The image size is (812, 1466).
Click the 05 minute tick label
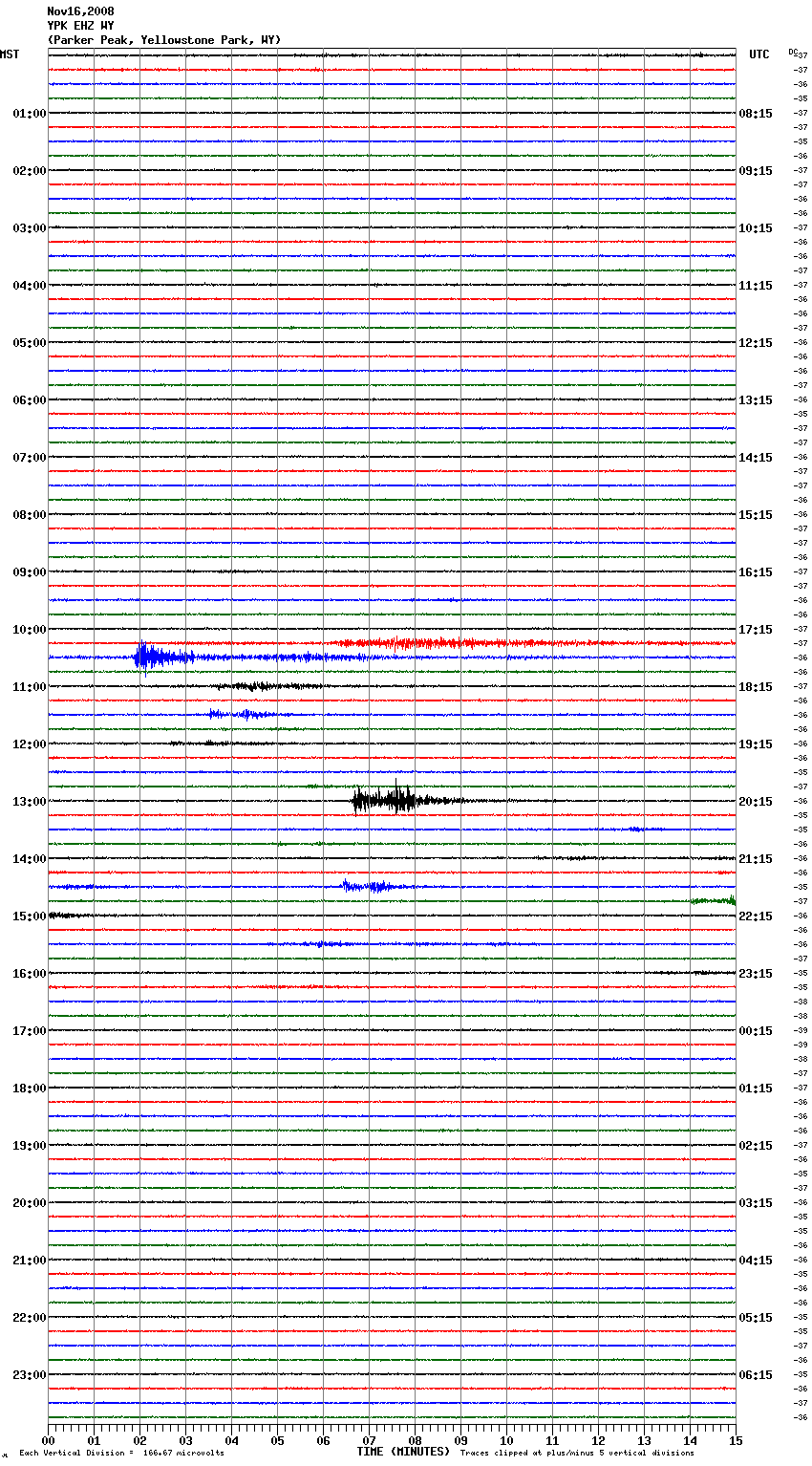coord(277,1440)
